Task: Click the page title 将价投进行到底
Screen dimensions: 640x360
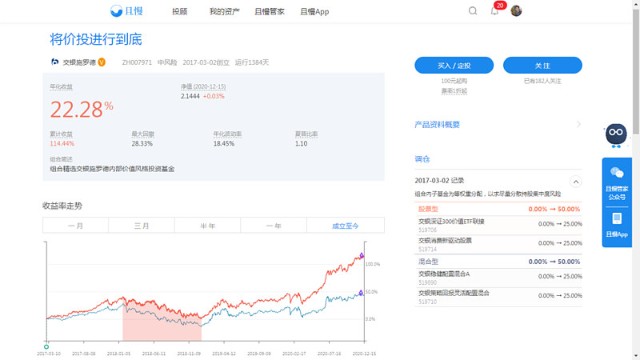Action: click(96, 39)
